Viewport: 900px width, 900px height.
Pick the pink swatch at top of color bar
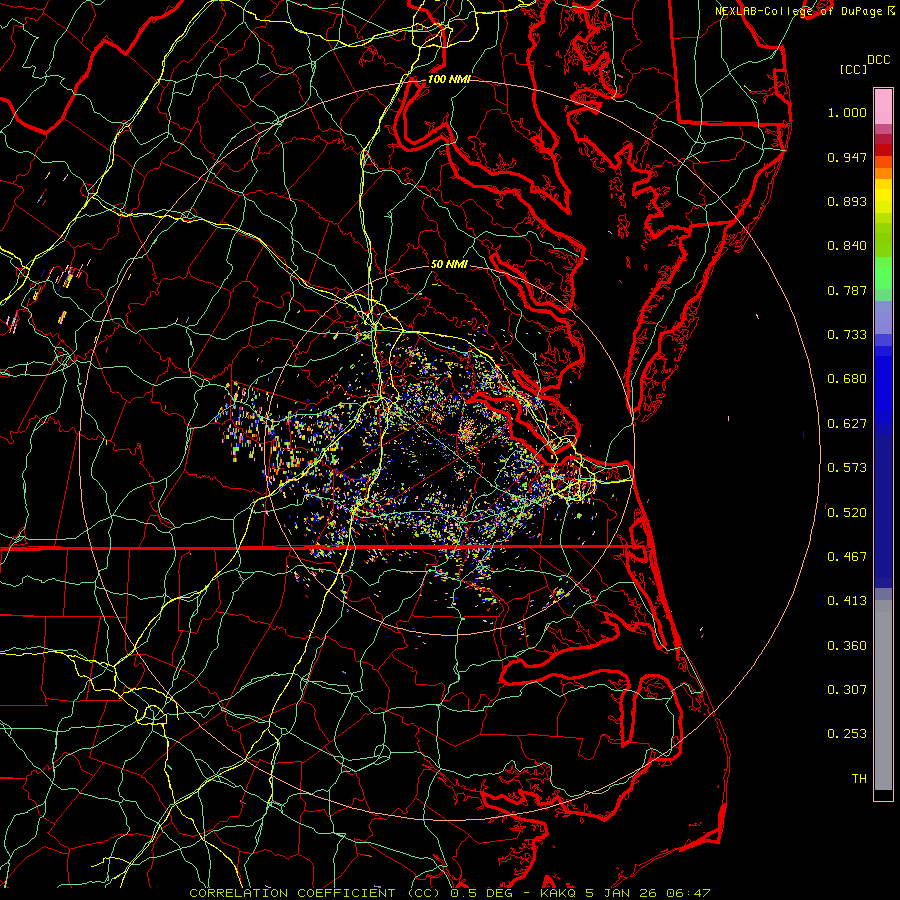click(x=883, y=107)
